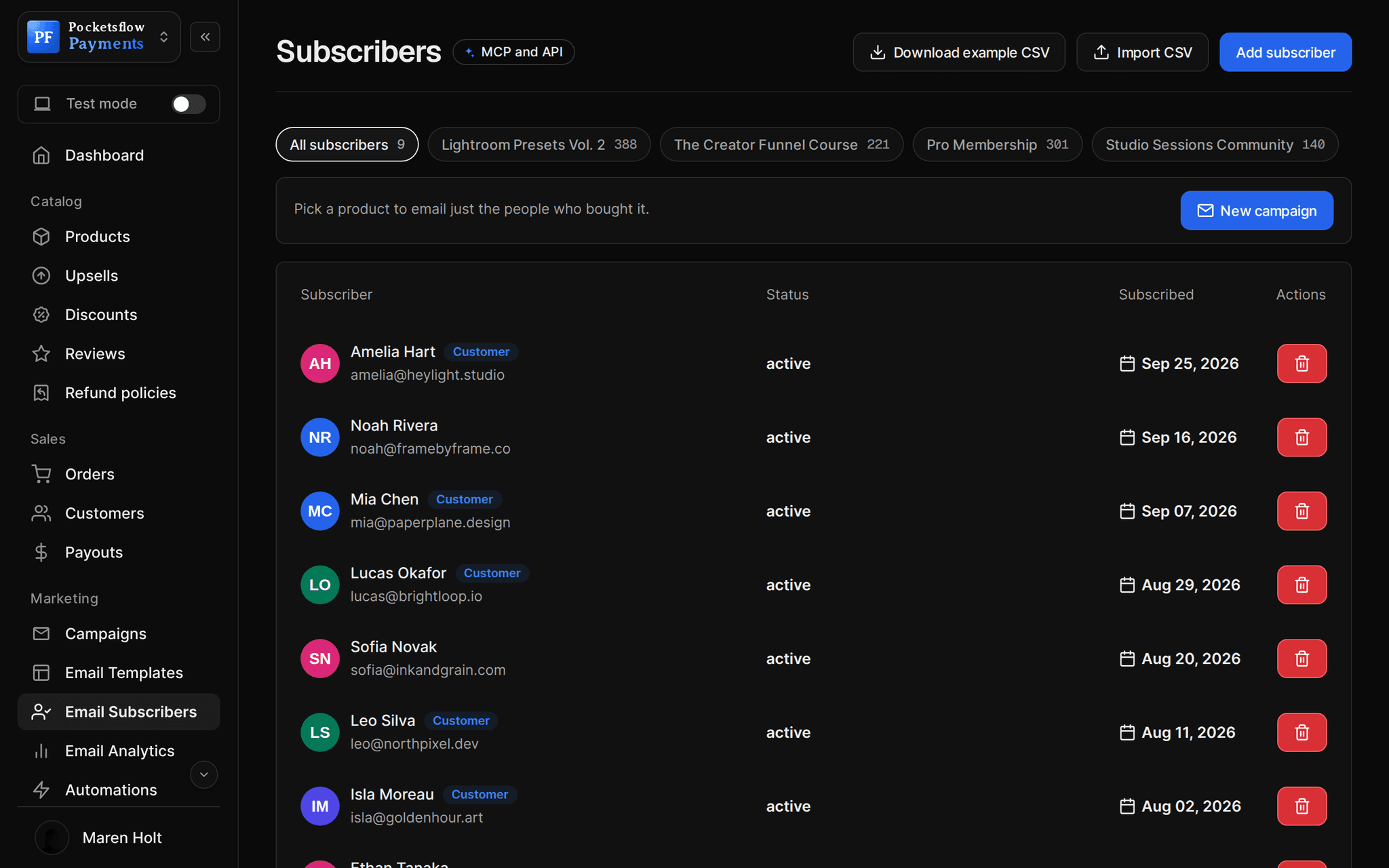This screenshot has width=1389, height=868.
Task: Click Leo Silva's LS avatar
Action: 320,732
